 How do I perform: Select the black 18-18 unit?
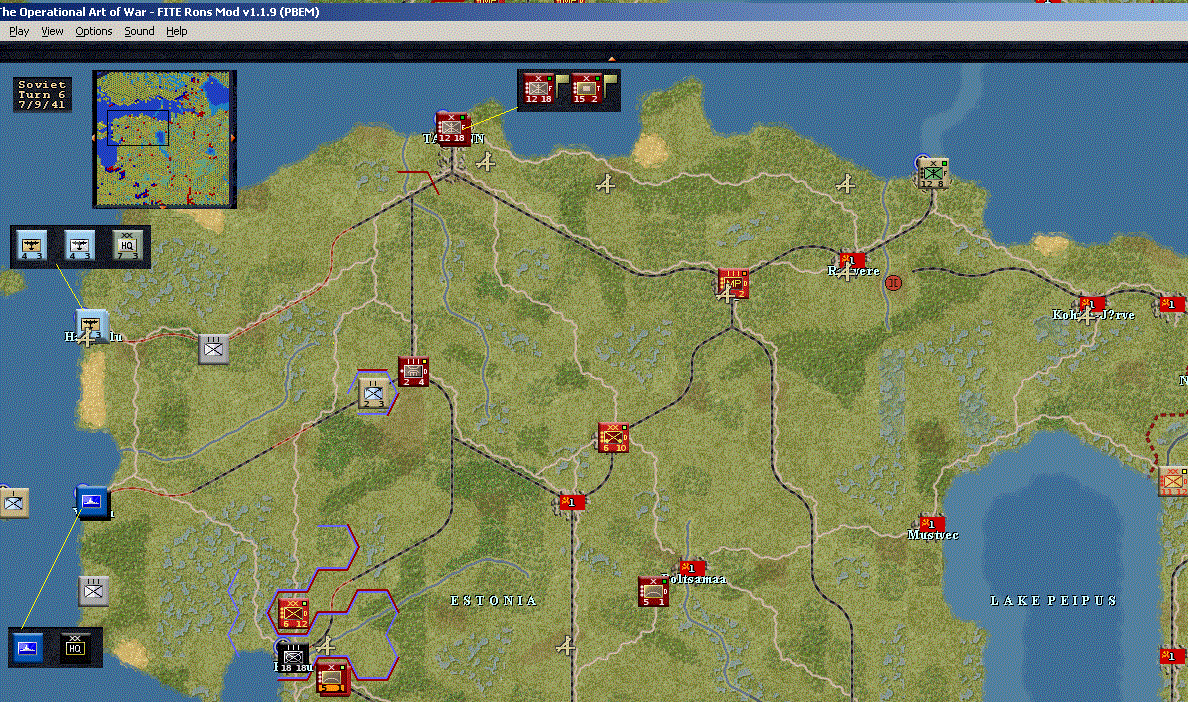click(293, 657)
